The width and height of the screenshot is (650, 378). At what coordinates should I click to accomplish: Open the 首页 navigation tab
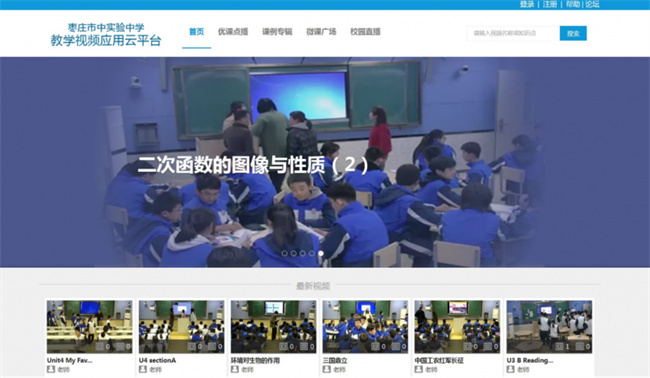(196, 32)
